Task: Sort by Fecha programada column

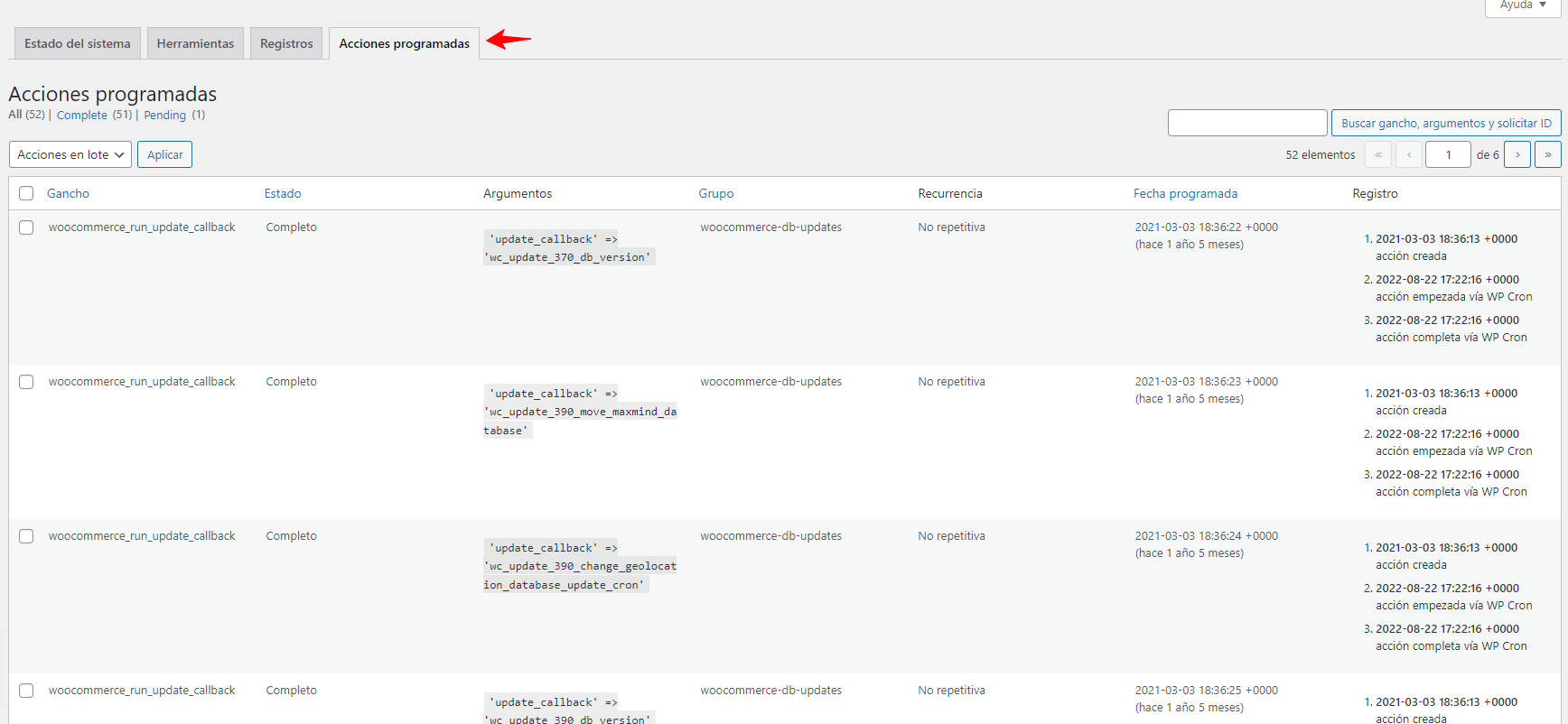Action: click(1185, 193)
